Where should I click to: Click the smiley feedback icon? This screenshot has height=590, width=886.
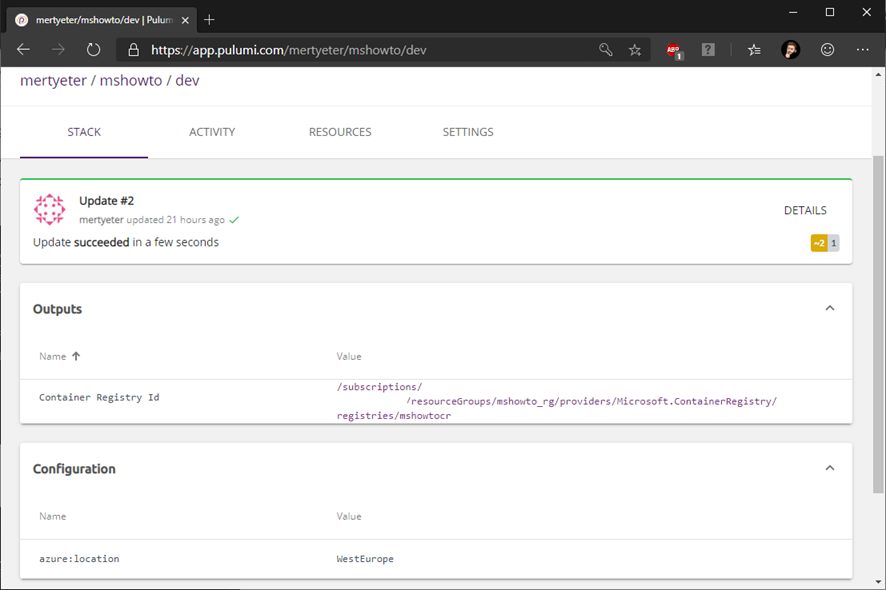(827, 50)
